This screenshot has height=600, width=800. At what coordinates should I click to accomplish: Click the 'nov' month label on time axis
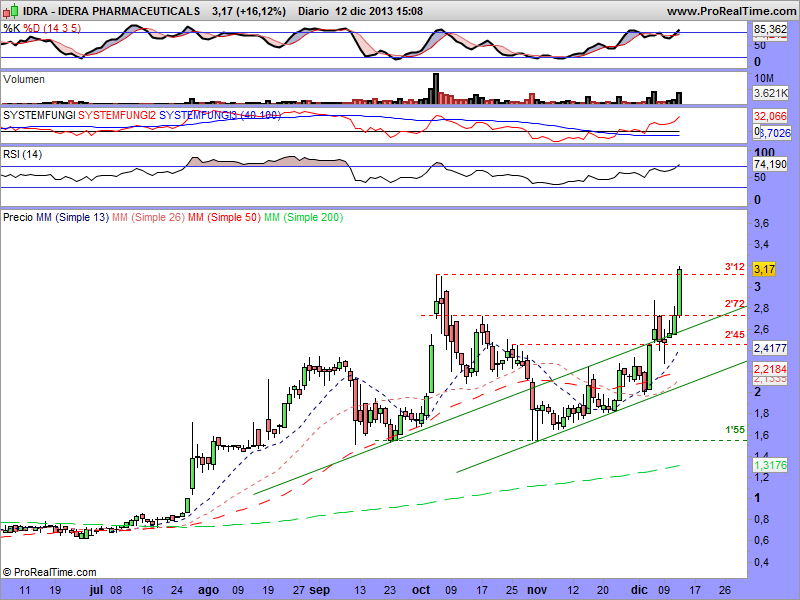click(537, 590)
